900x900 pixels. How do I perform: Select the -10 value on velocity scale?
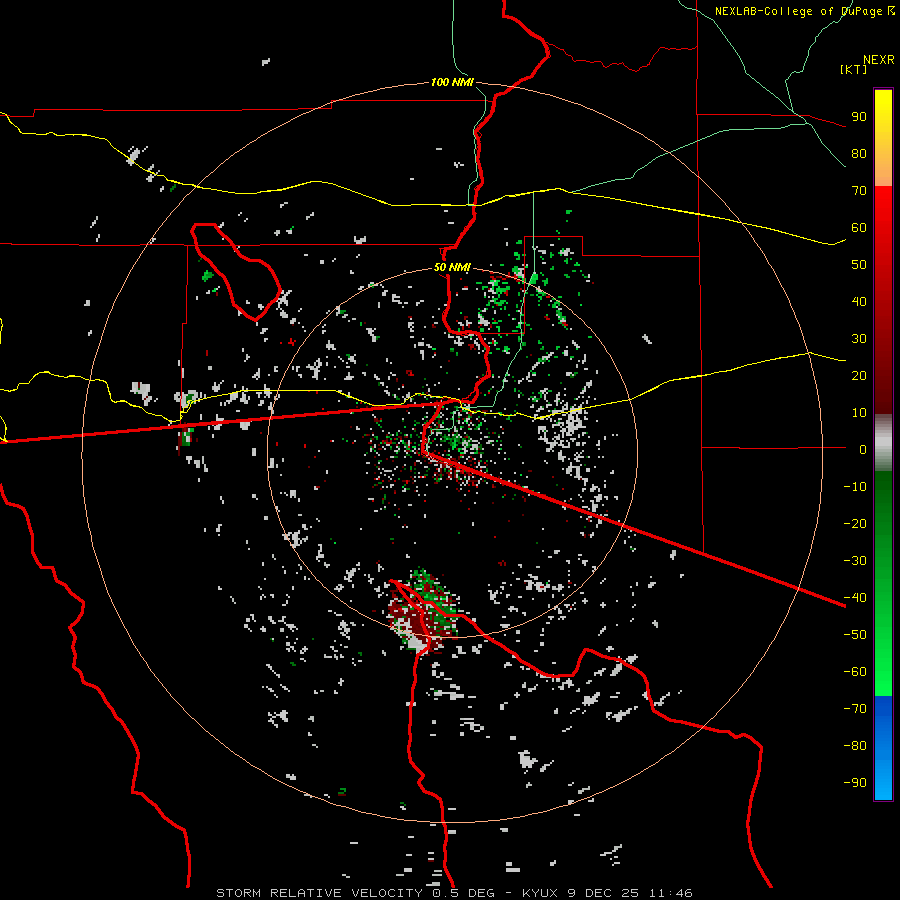click(855, 487)
